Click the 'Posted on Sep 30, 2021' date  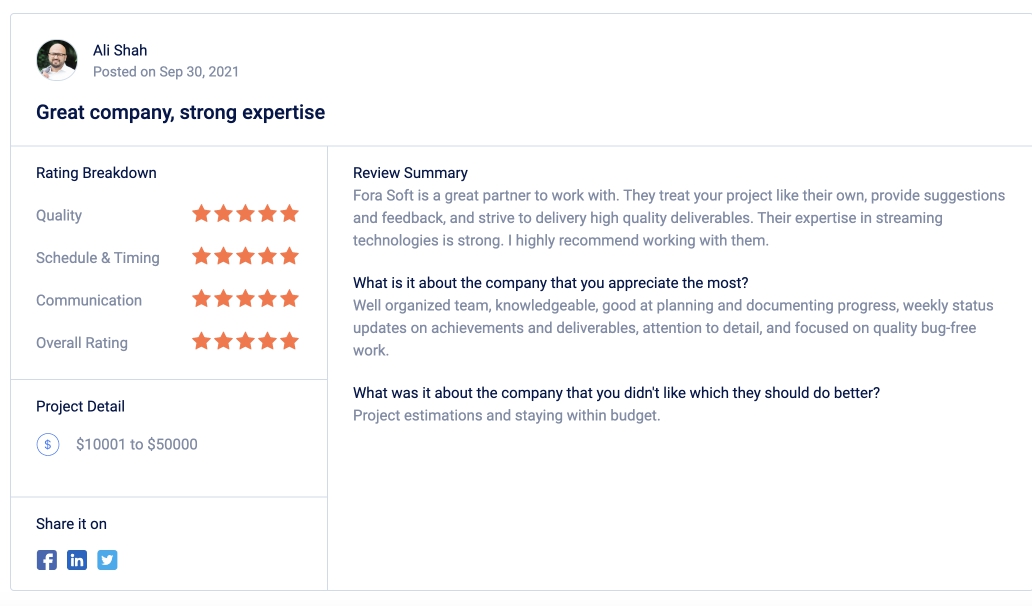166,72
